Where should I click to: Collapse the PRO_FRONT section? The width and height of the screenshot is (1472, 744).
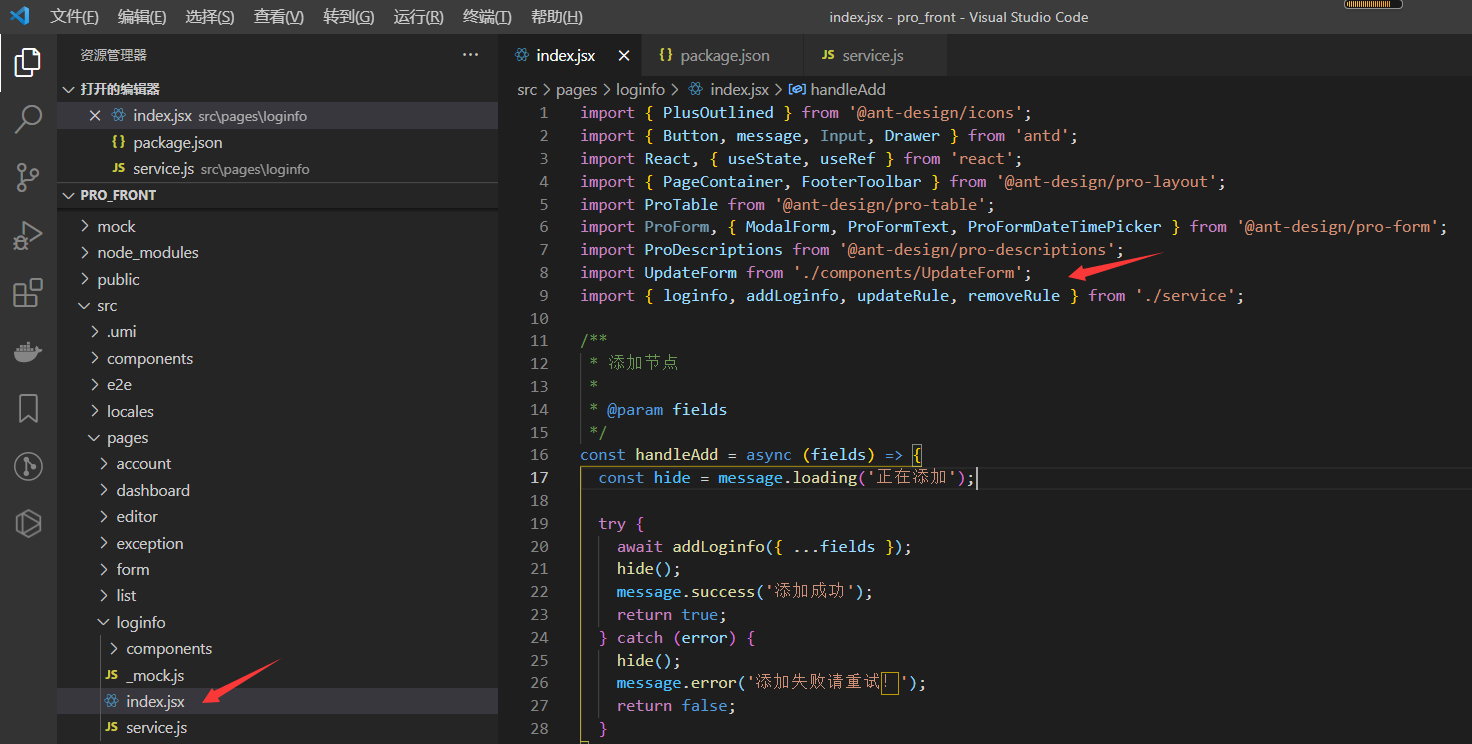[x=278, y=195]
